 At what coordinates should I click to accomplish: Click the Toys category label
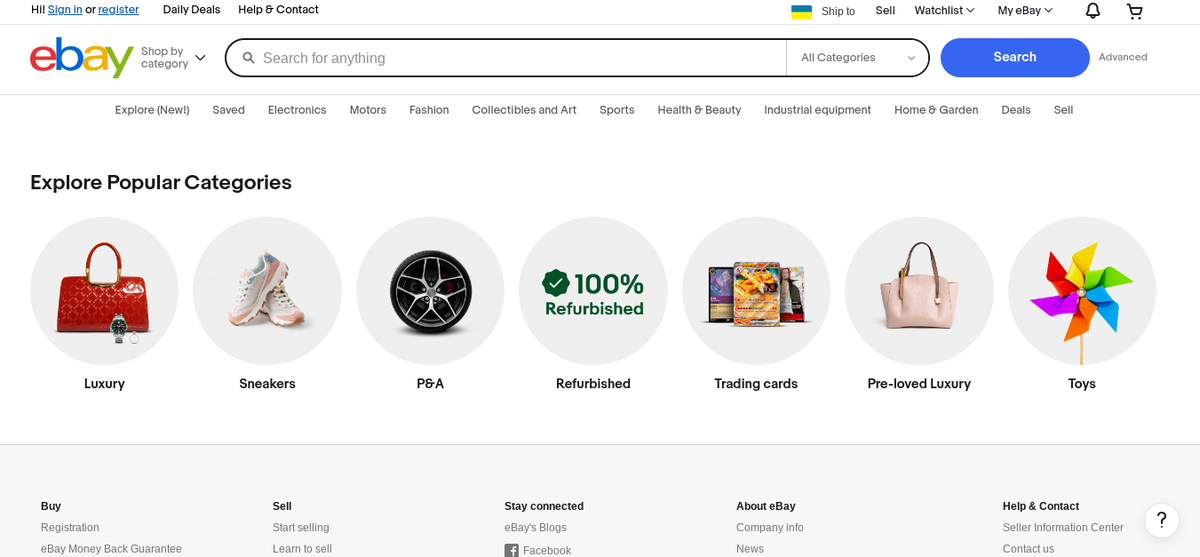click(x=1082, y=384)
